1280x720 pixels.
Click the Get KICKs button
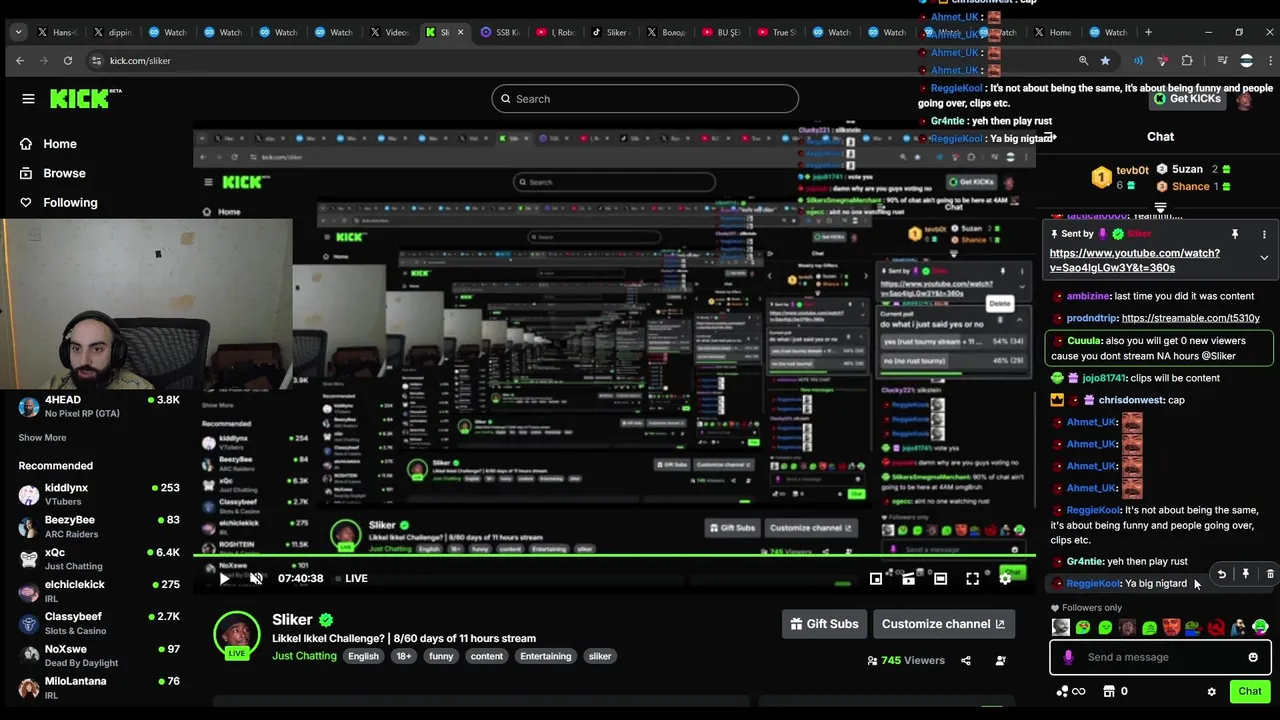(1186, 99)
